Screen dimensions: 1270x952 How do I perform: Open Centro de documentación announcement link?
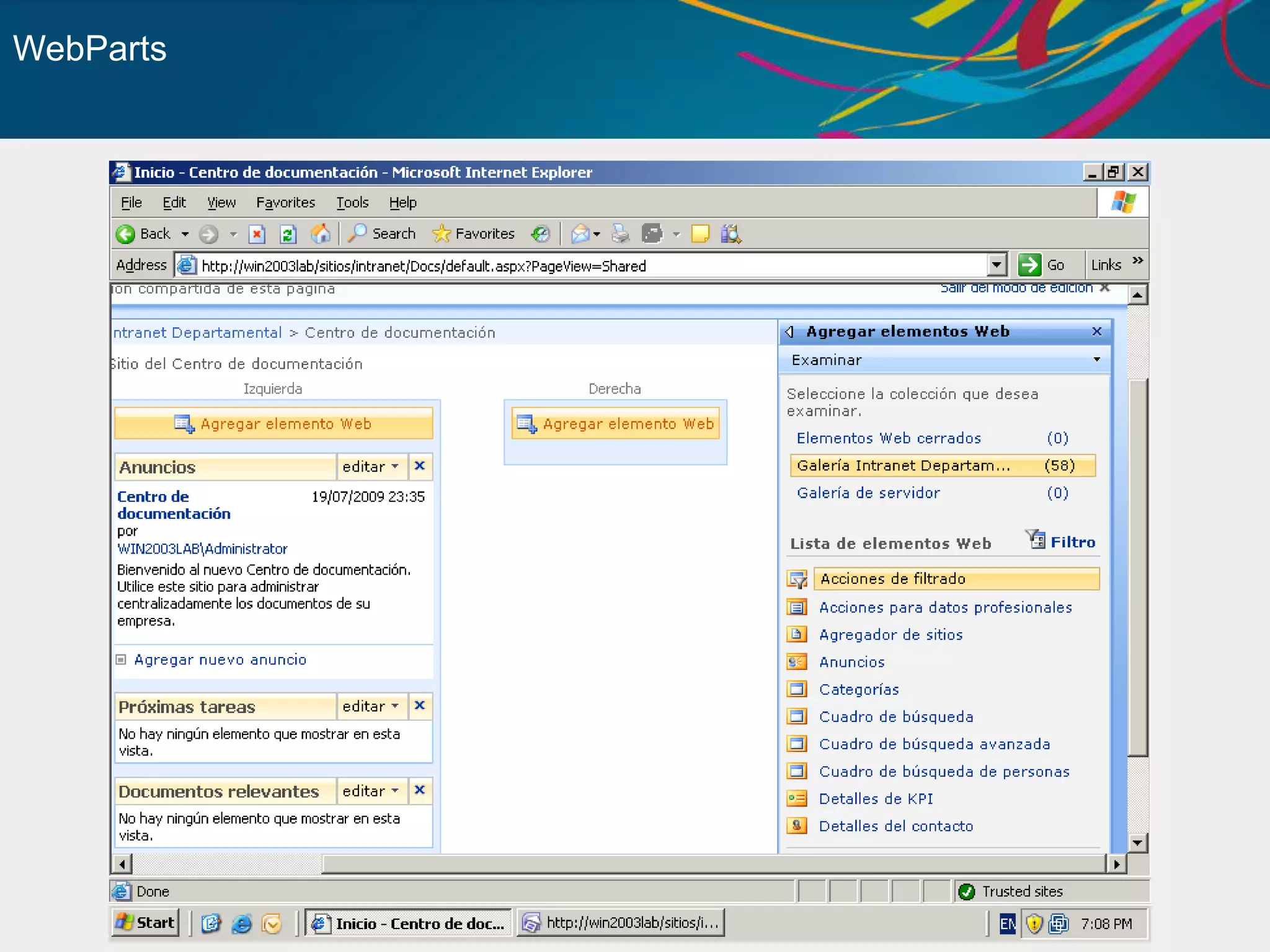tap(174, 505)
